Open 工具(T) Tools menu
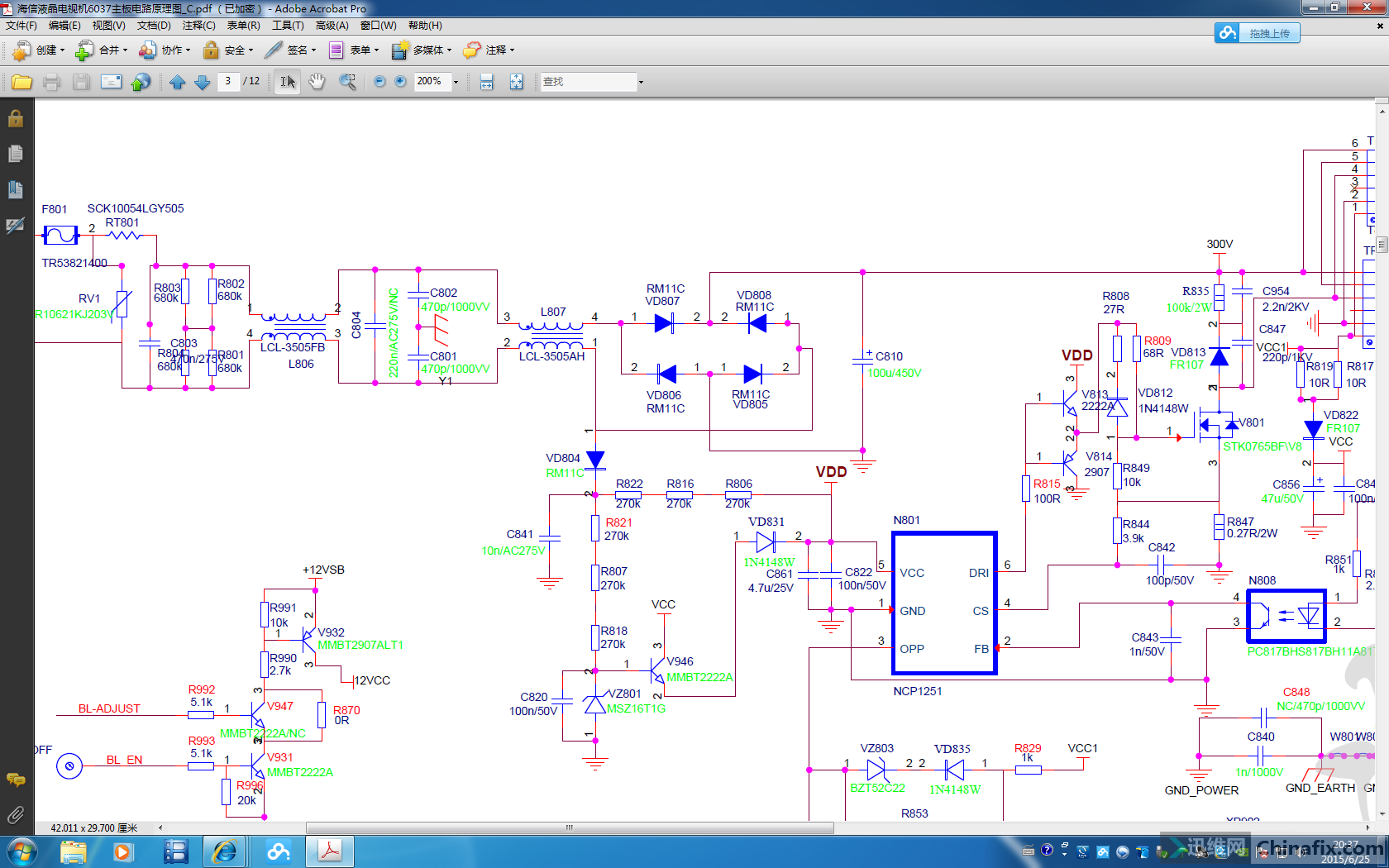Image resolution: width=1389 pixels, height=868 pixels. (288, 26)
